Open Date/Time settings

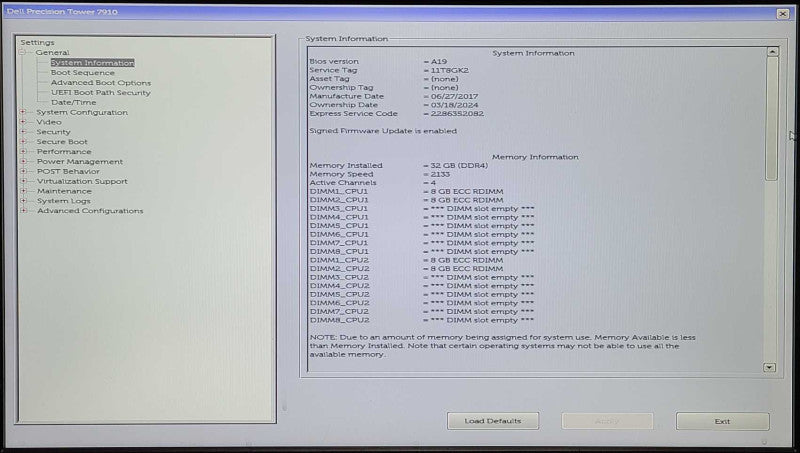(73, 102)
